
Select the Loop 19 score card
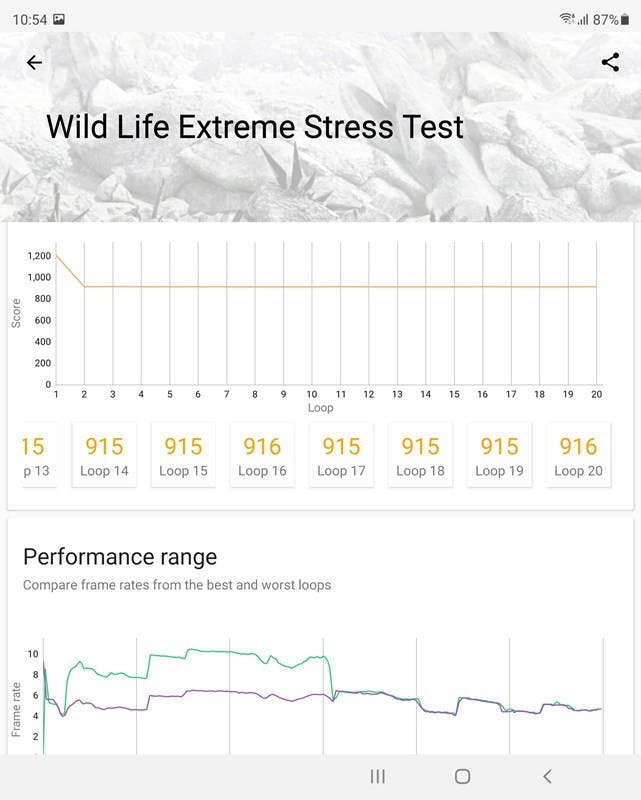499,455
